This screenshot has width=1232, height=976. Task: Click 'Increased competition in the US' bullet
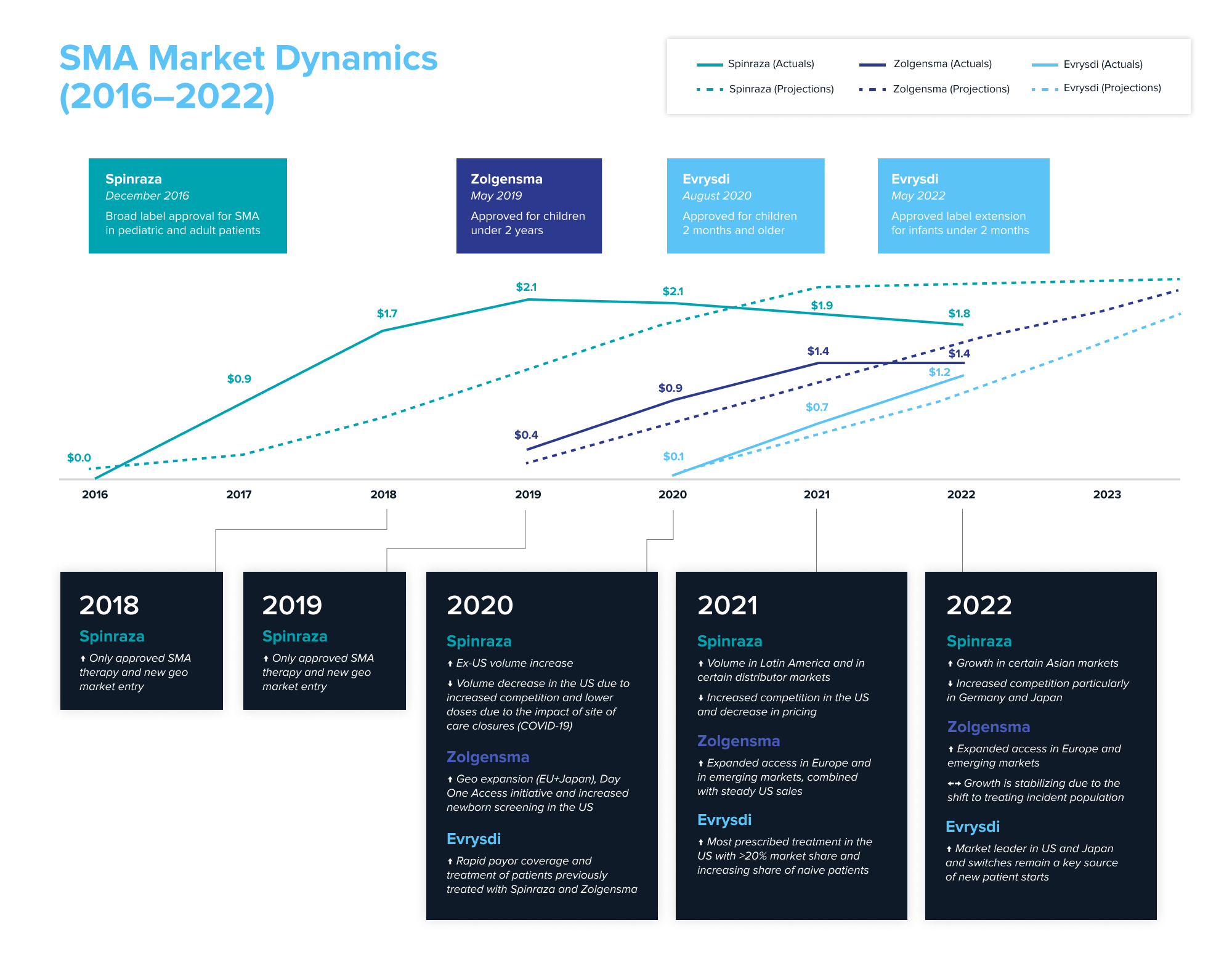[783, 704]
